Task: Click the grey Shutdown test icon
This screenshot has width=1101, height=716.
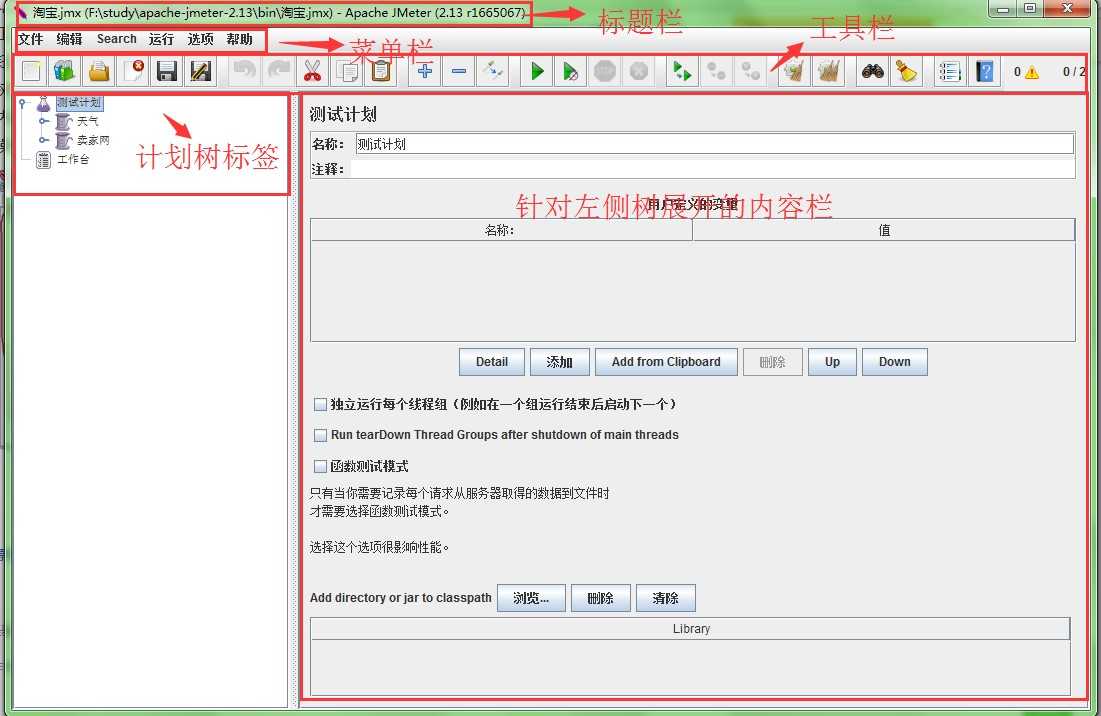Action: click(638, 71)
